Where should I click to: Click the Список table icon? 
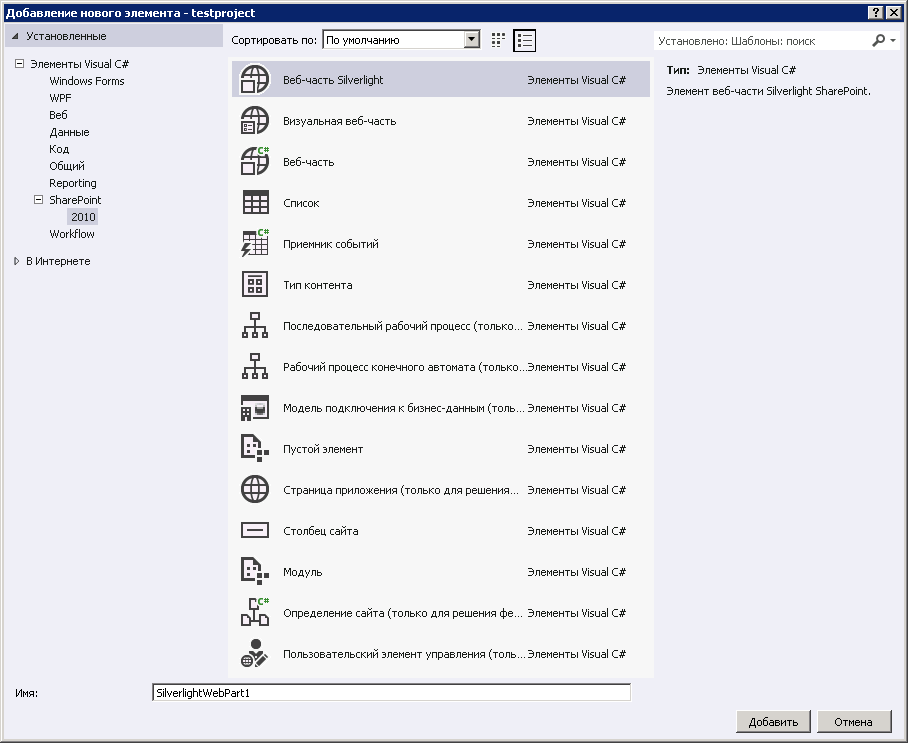[x=256, y=203]
